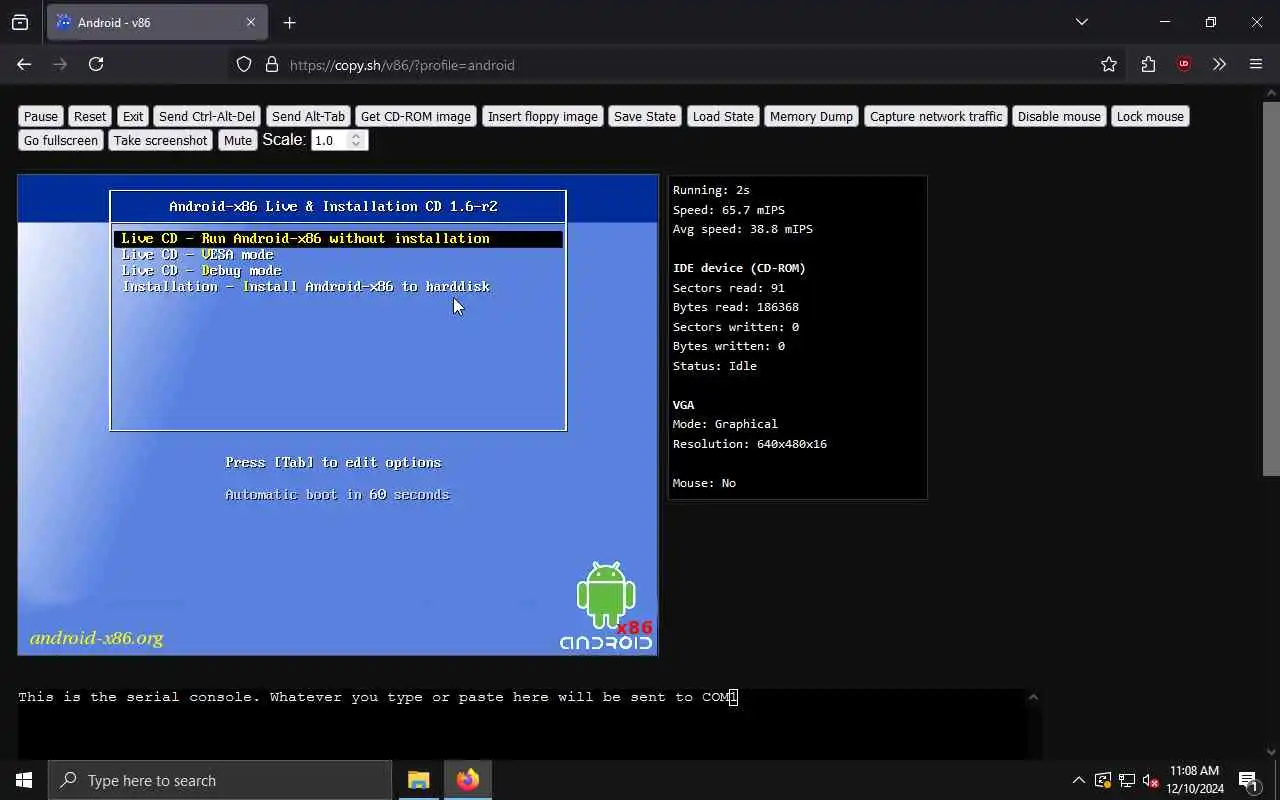Select the Android - v86 tab
Screen dimensions: 1280x800
158,22
